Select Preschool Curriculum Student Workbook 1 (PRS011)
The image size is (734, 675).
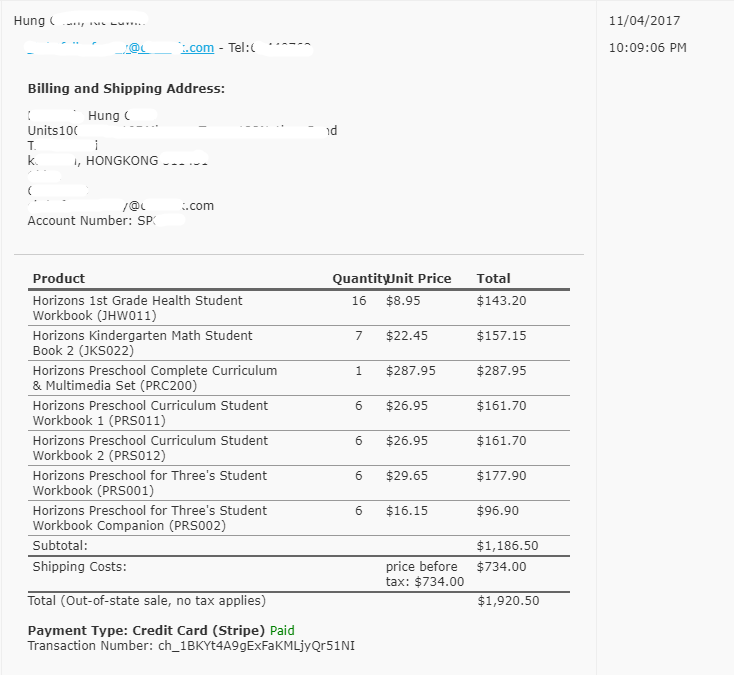(x=150, y=413)
